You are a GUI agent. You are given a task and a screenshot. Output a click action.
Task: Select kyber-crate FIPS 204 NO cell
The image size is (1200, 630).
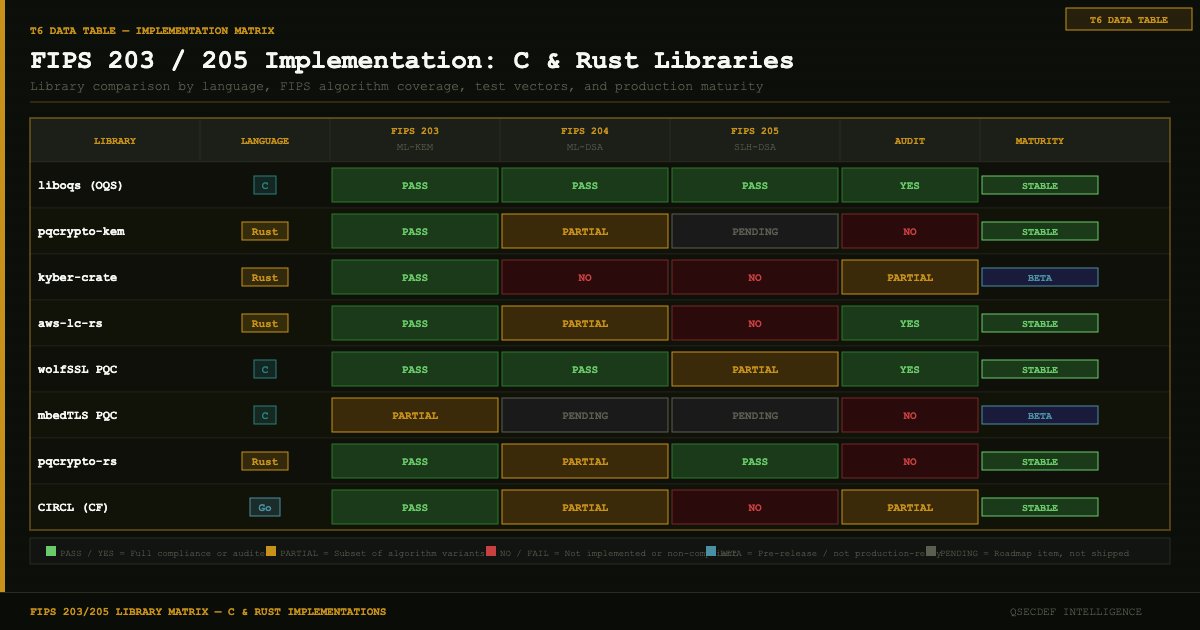(585, 277)
